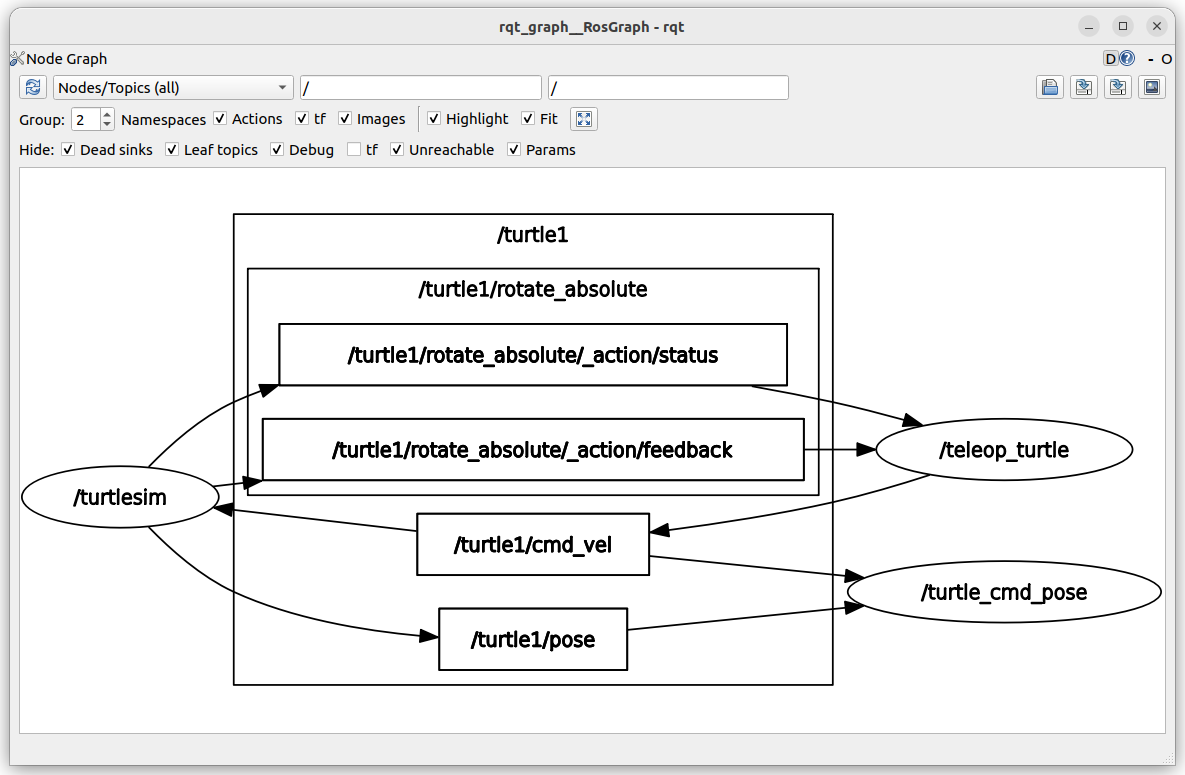This screenshot has width=1185, height=775.
Task: Click the rotate_absolute/_action/status topic
Action: tap(533, 355)
